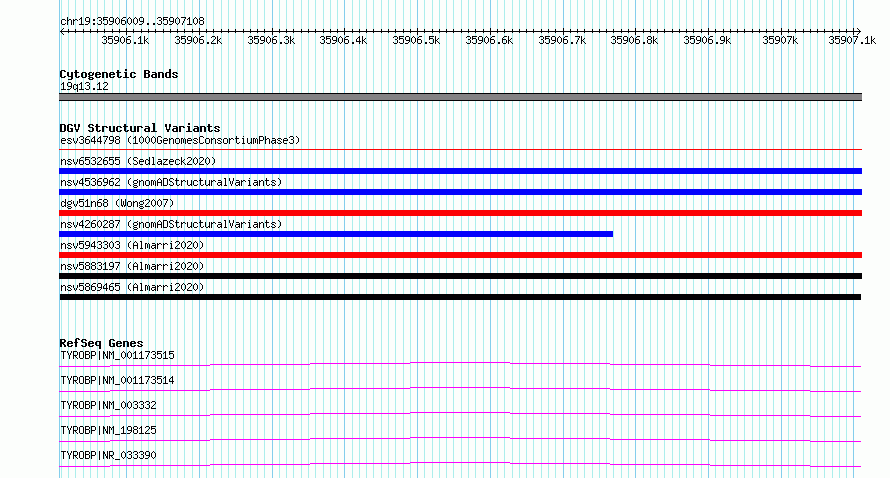Open the Cytogenetic Bands track heading
890x478 pixels.
click(x=119, y=74)
